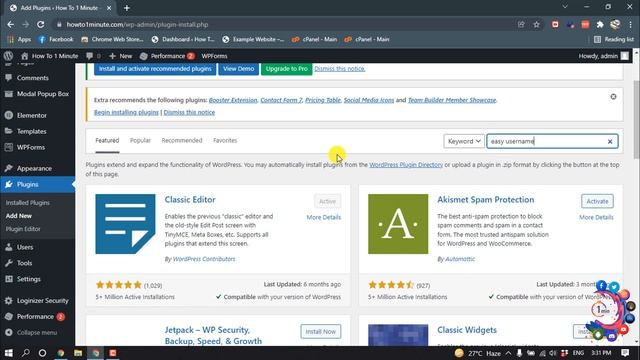Viewport: 640px width, 360px height.
Task: Open More Details for Classic Editor
Action: (x=324, y=217)
